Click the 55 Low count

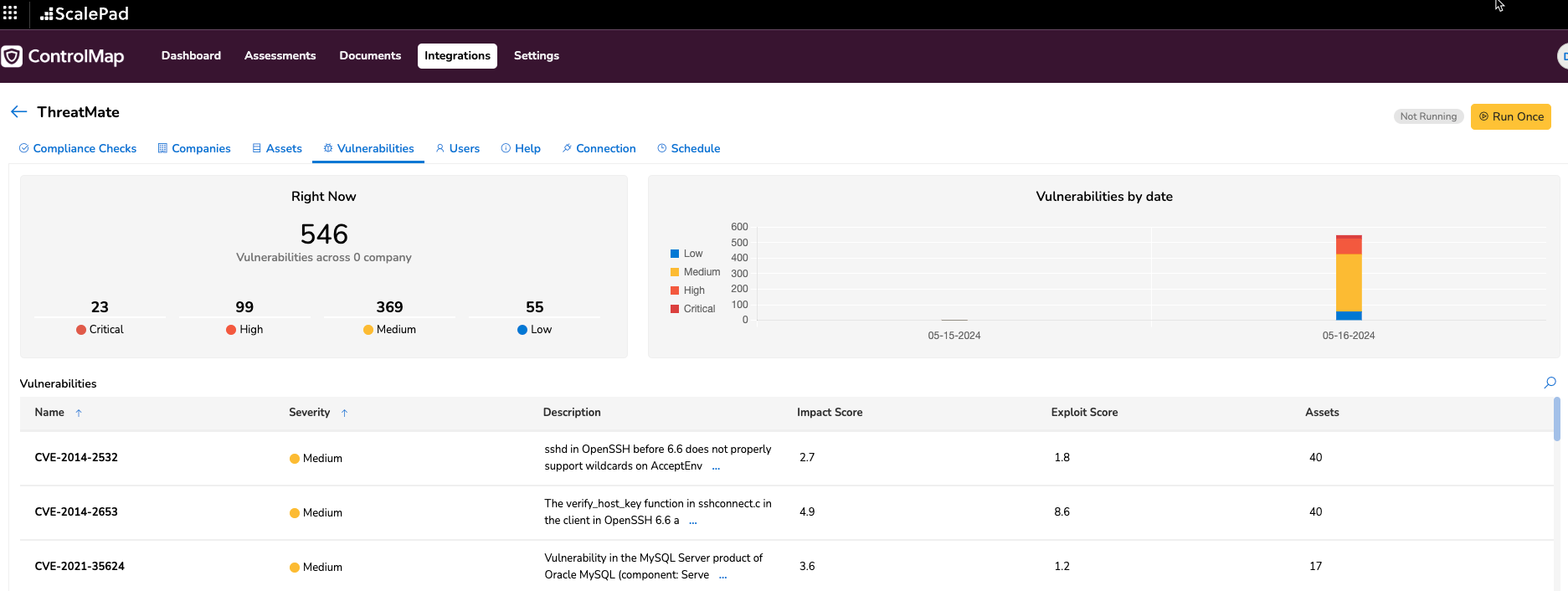(x=535, y=307)
